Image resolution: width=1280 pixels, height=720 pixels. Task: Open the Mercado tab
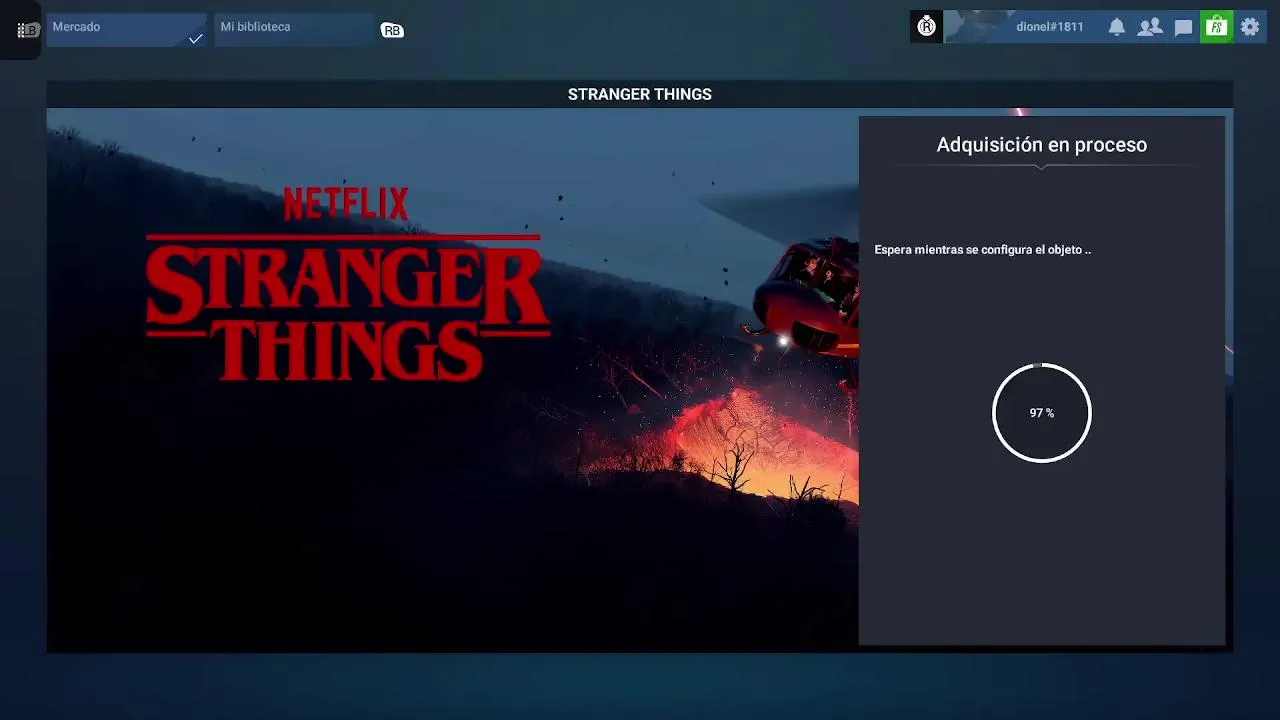tap(126, 29)
